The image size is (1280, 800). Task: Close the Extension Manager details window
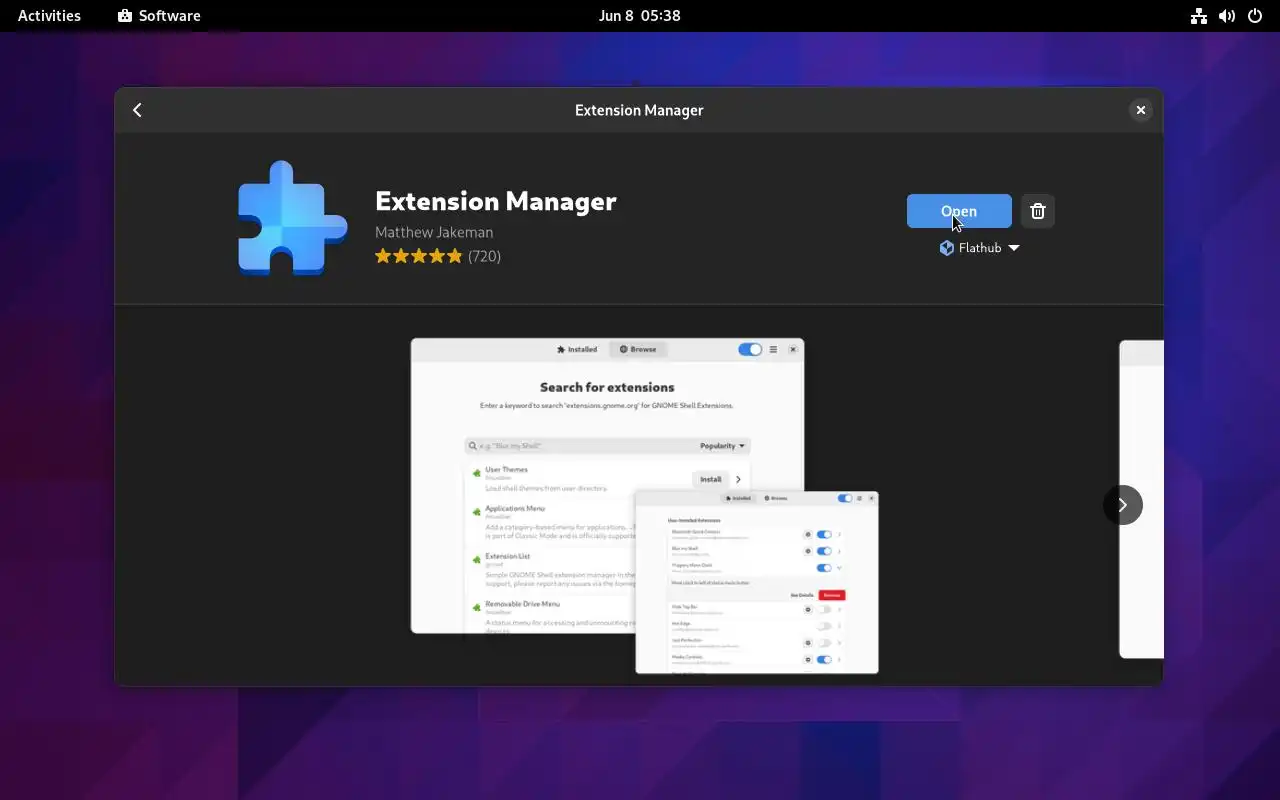tap(1141, 110)
